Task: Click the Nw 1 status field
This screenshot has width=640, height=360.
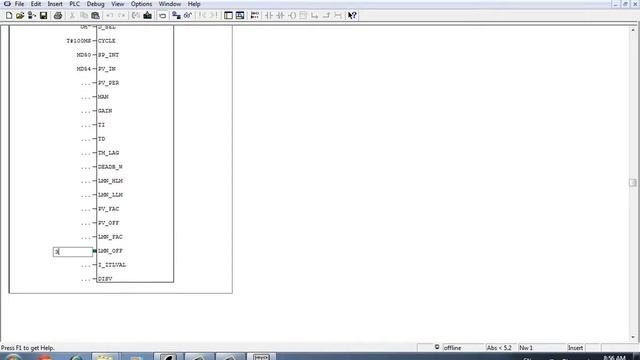Action: point(541,348)
